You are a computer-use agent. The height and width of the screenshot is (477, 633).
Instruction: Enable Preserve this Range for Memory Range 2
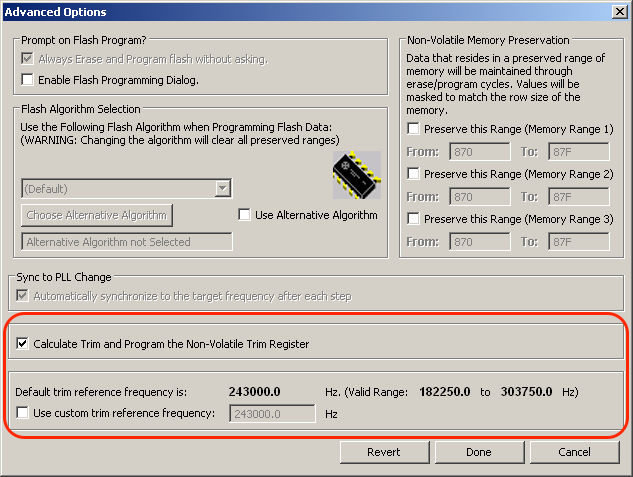click(x=413, y=174)
